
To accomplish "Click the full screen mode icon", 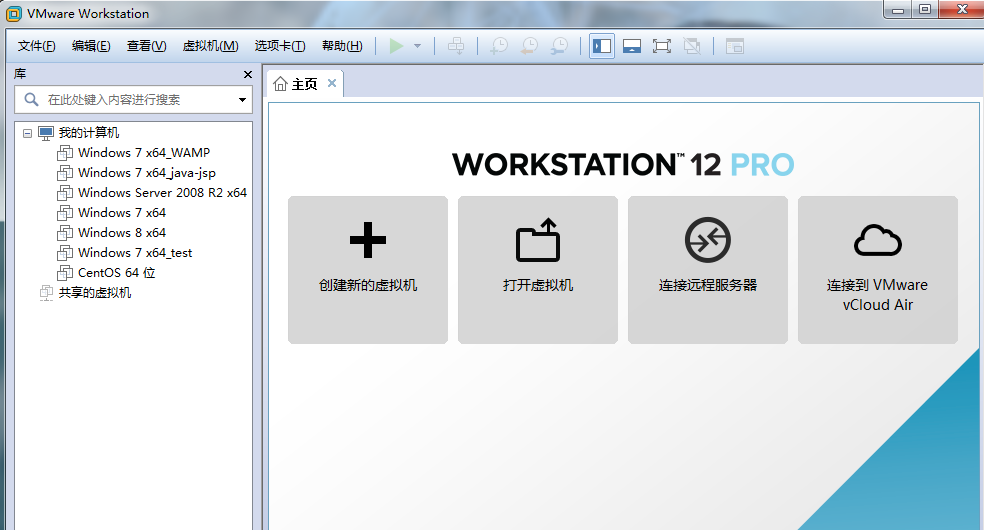I will coord(661,46).
